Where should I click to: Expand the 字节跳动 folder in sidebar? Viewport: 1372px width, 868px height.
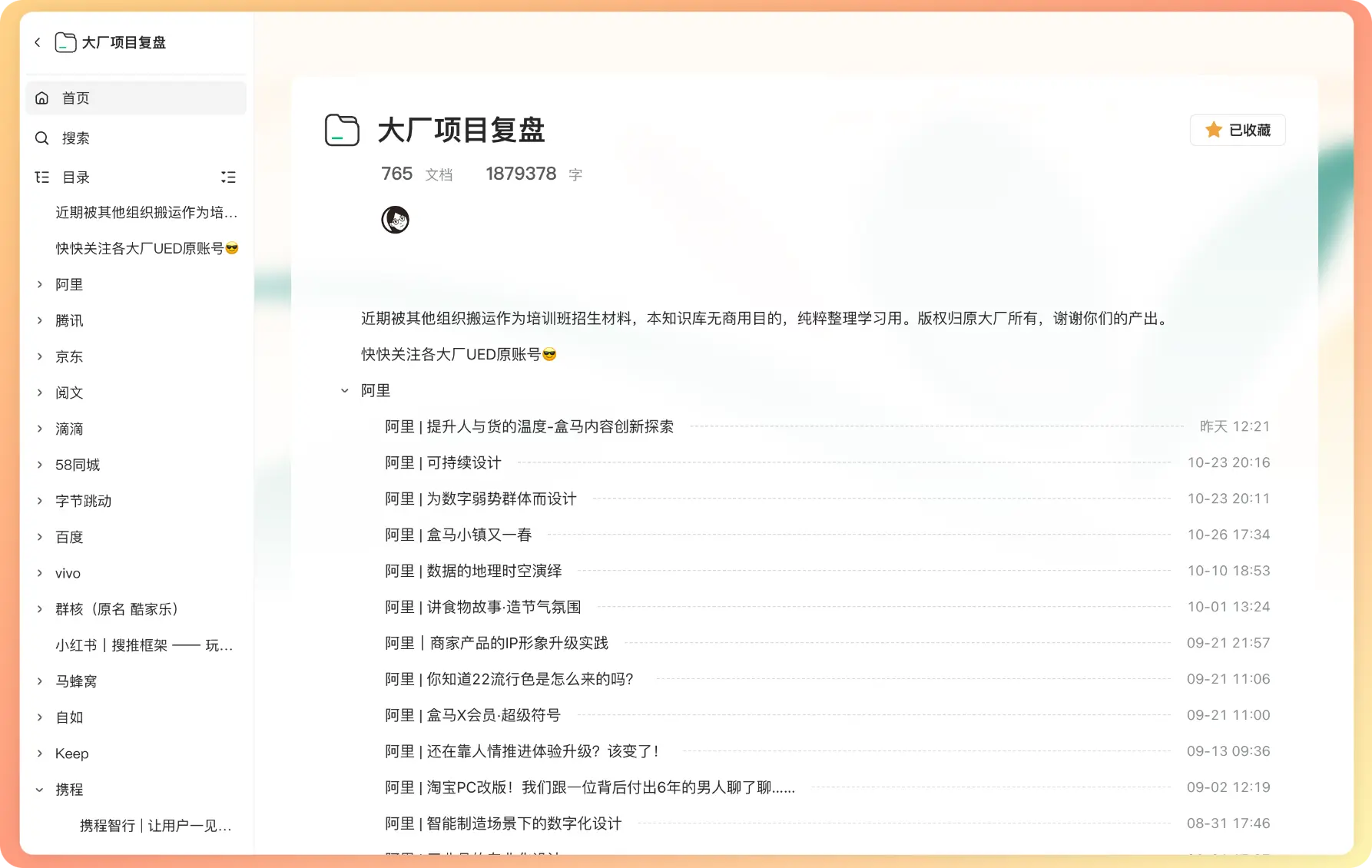click(x=40, y=501)
